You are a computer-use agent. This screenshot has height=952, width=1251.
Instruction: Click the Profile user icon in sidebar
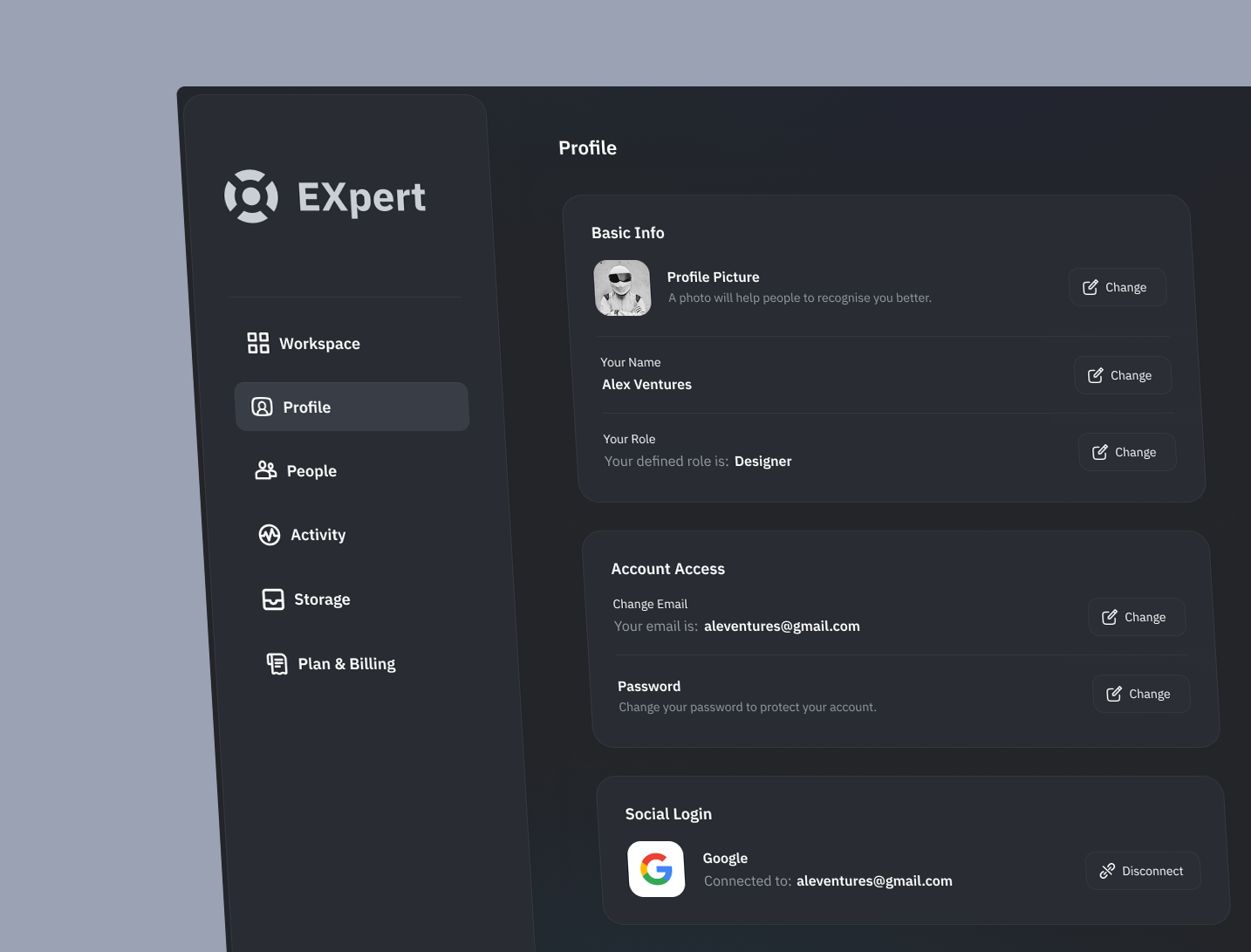click(262, 407)
